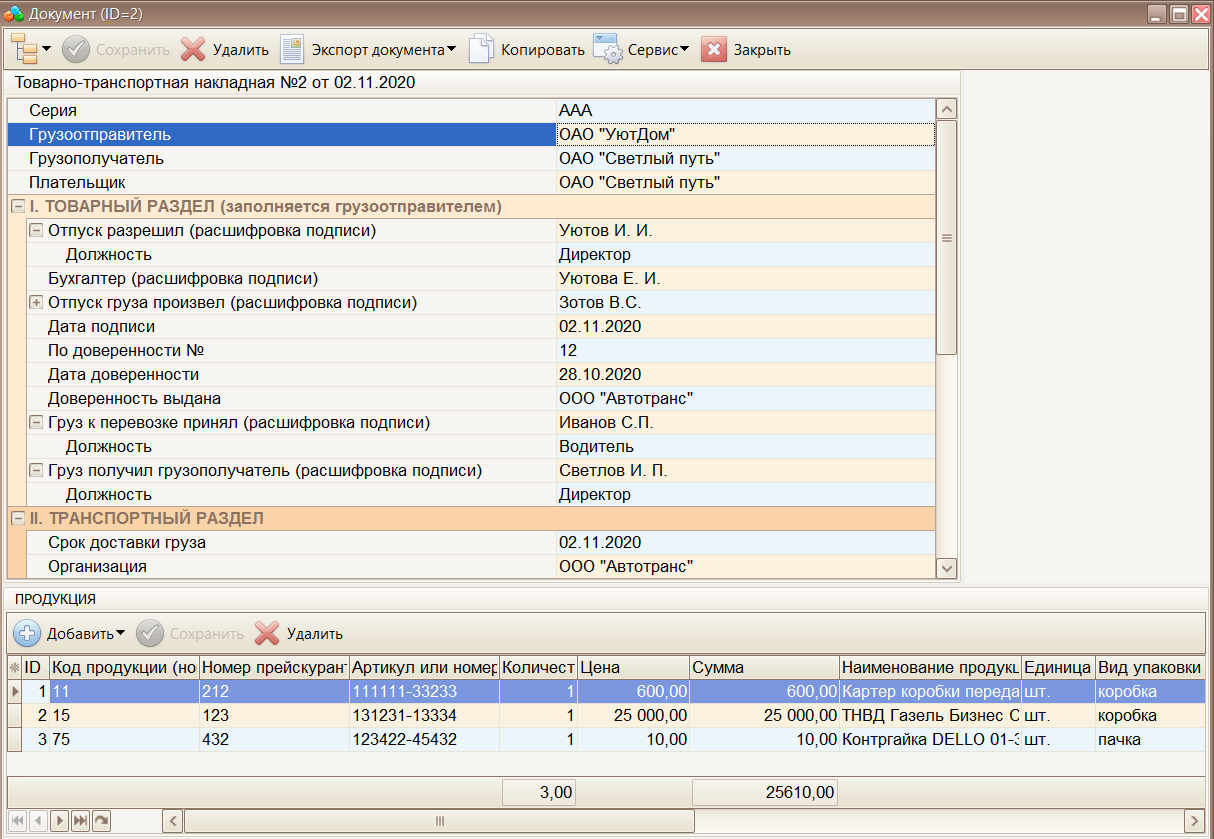
Task: Click property grid scroll-up arrow
Action: pyautogui.click(x=946, y=110)
